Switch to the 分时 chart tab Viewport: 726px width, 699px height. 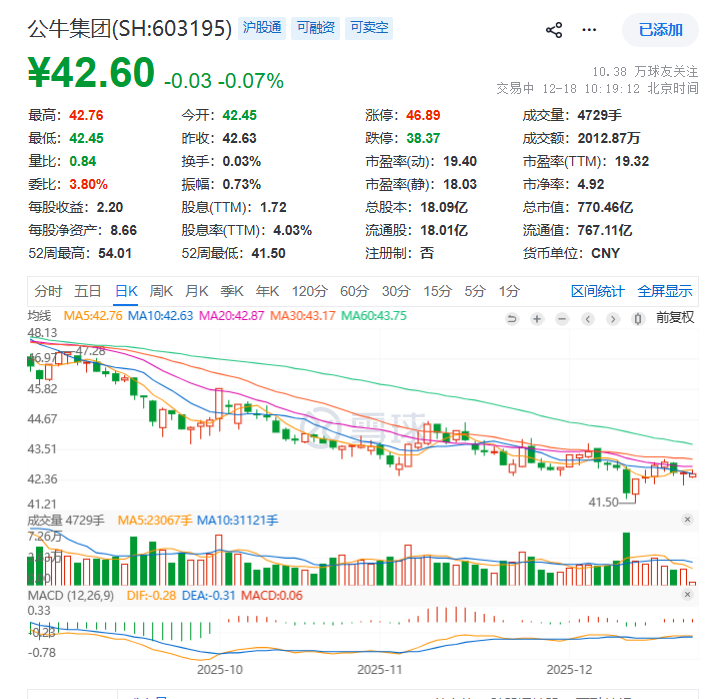point(48,291)
